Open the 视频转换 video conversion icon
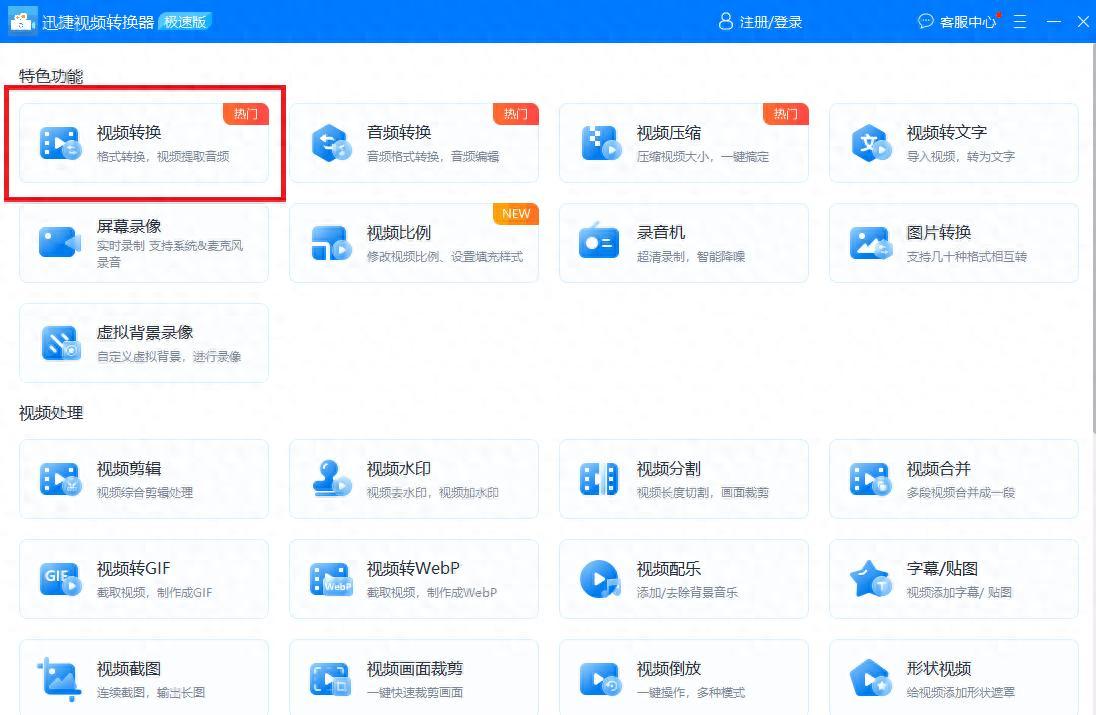This screenshot has width=1096, height=715. tap(60, 143)
